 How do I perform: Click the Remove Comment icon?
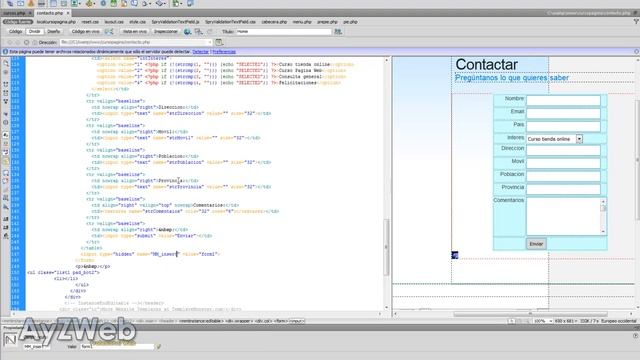[6, 181]
